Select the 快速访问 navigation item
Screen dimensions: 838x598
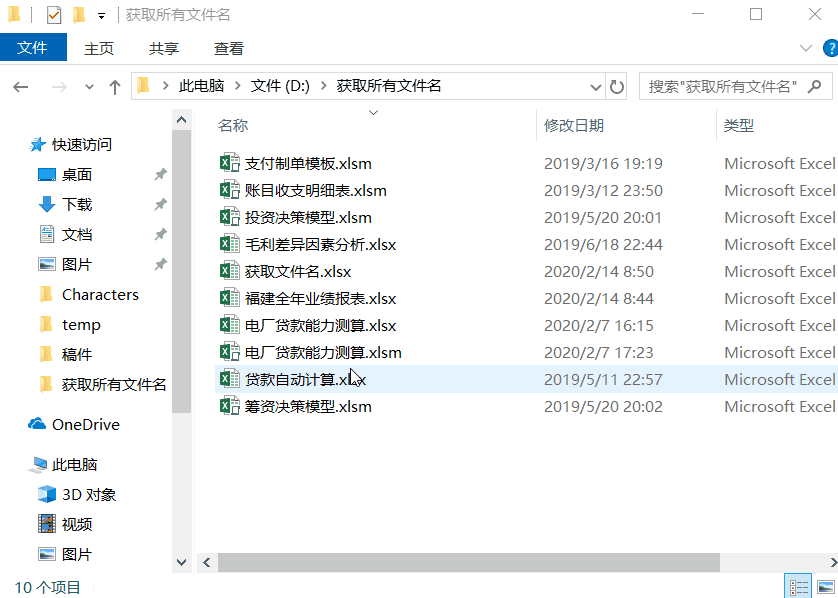pyautogui.click(x=81, y=145)
